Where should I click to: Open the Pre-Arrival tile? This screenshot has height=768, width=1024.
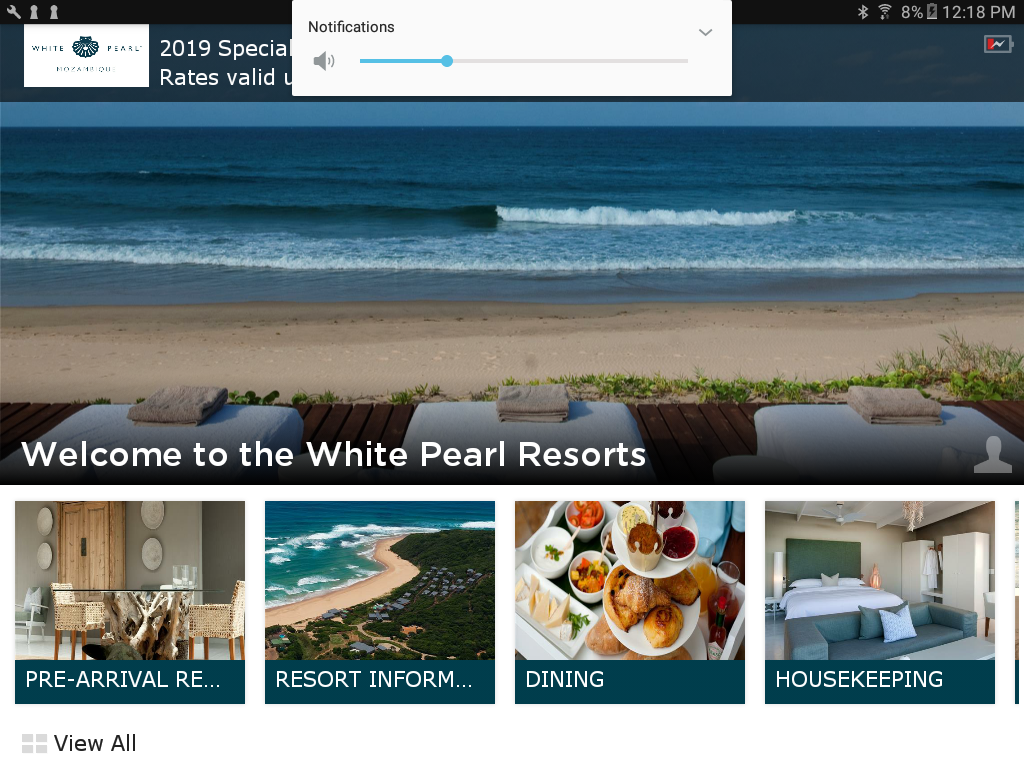click(x=130, y=602)
